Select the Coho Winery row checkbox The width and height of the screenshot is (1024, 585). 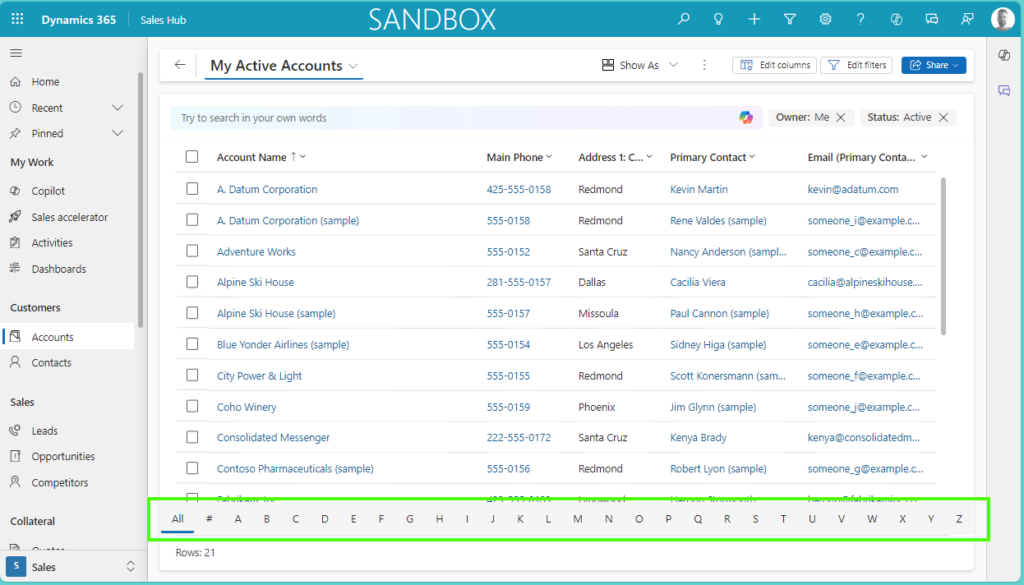[192, 407]
